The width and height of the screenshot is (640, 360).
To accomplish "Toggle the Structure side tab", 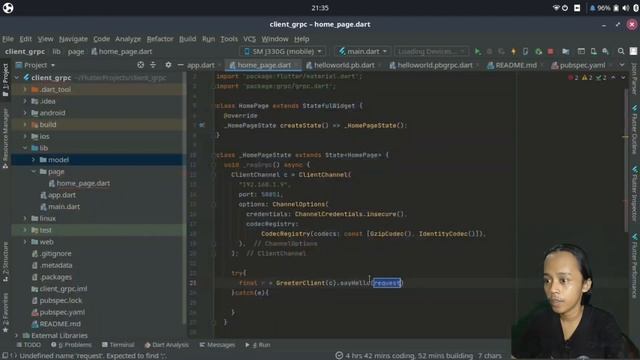I will pyautogui.click(x=5, y=261).
